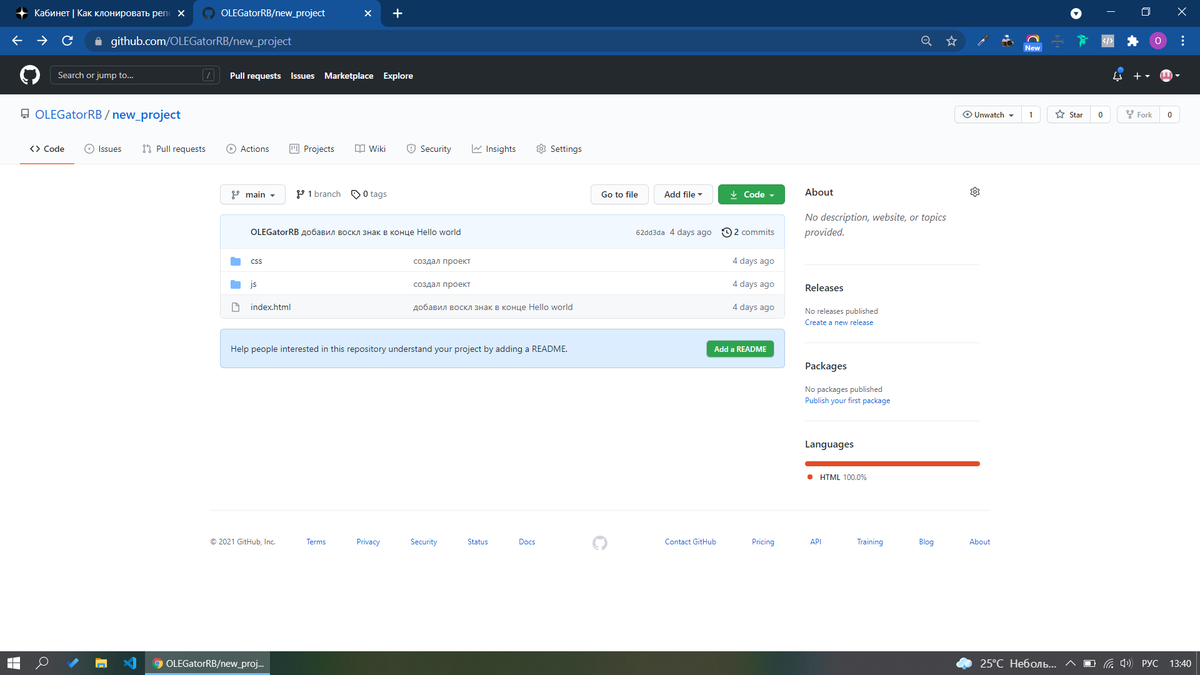Click the orange HTML language bar
Screen dimensions: 1200x675
(892, 463)
